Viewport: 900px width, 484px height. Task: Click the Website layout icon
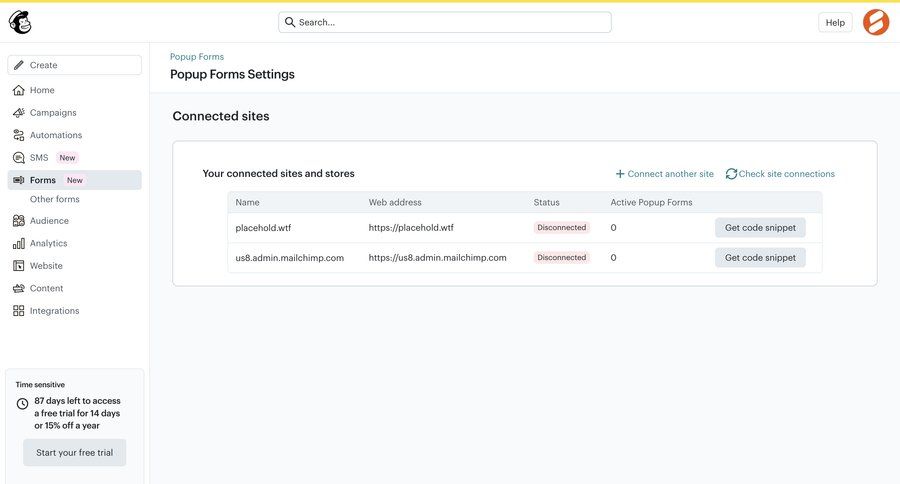(19, 266)
